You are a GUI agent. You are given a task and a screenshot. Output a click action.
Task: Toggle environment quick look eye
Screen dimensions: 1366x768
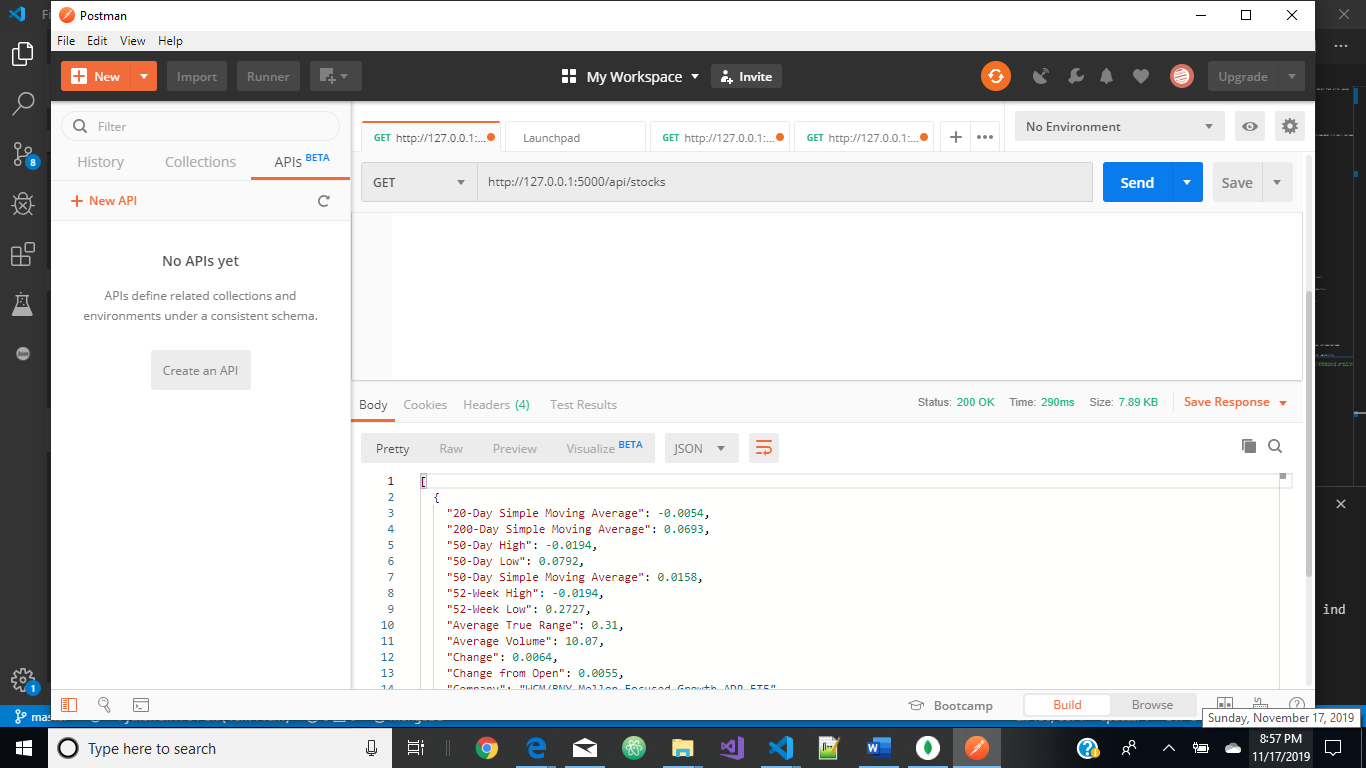1249,126
